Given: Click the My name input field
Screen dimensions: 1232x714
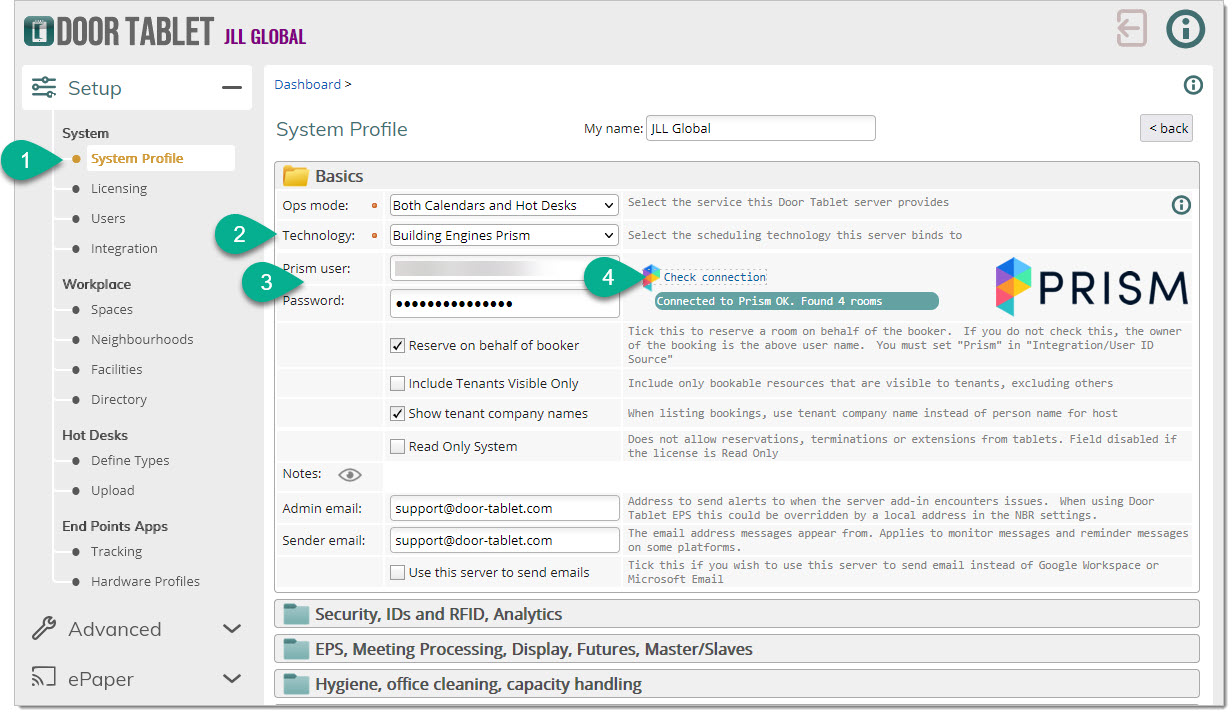Looking at the screenshot, I should click(761, 128).
